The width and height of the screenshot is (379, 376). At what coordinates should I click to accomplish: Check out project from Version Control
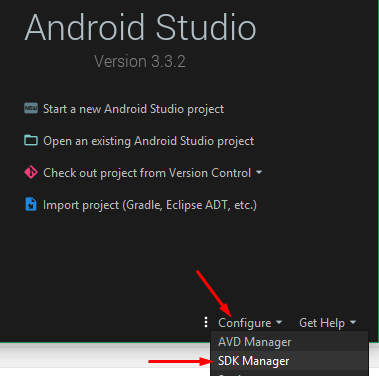pyautogui.click(x=147, y=173)
